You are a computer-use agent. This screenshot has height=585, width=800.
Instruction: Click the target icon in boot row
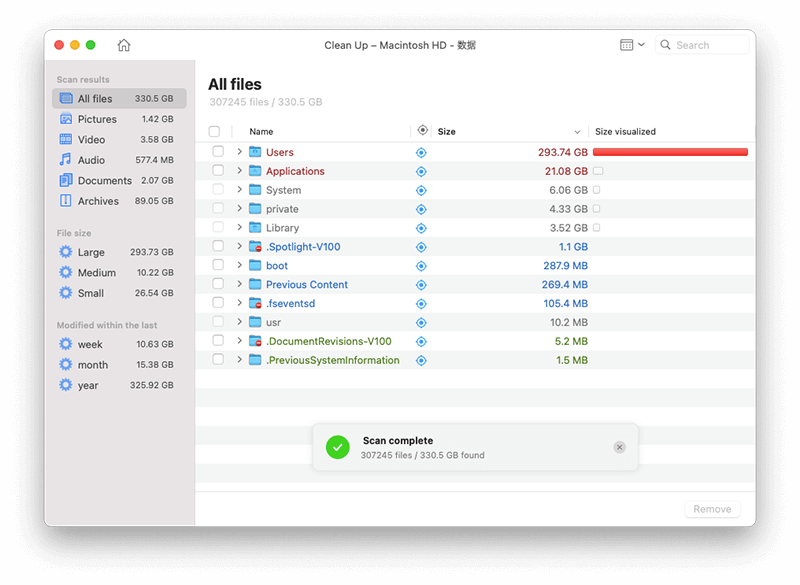pos(421,266)
